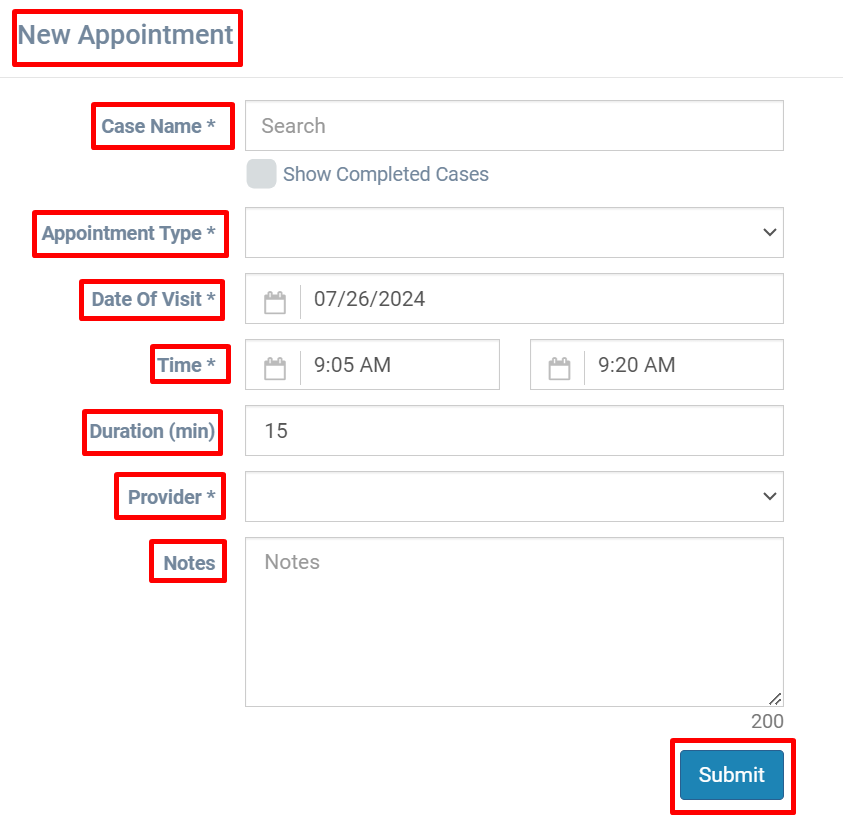Click the Date Of Visit label
This screenshot has height=828, width=843.
(x=154, y=299)
